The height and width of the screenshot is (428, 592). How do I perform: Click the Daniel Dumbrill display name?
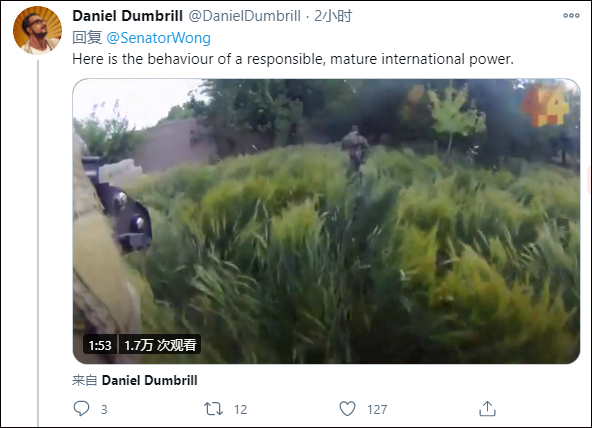click(127, 16)
